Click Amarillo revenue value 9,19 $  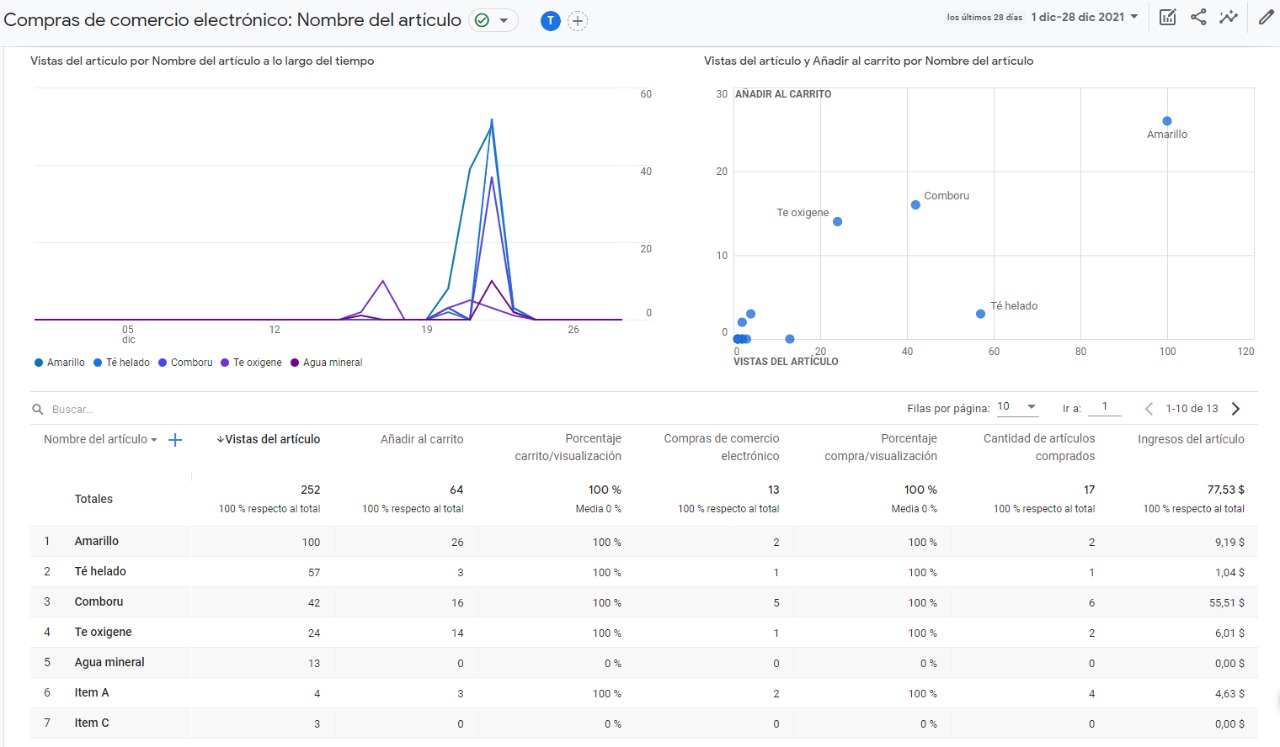1230,543
